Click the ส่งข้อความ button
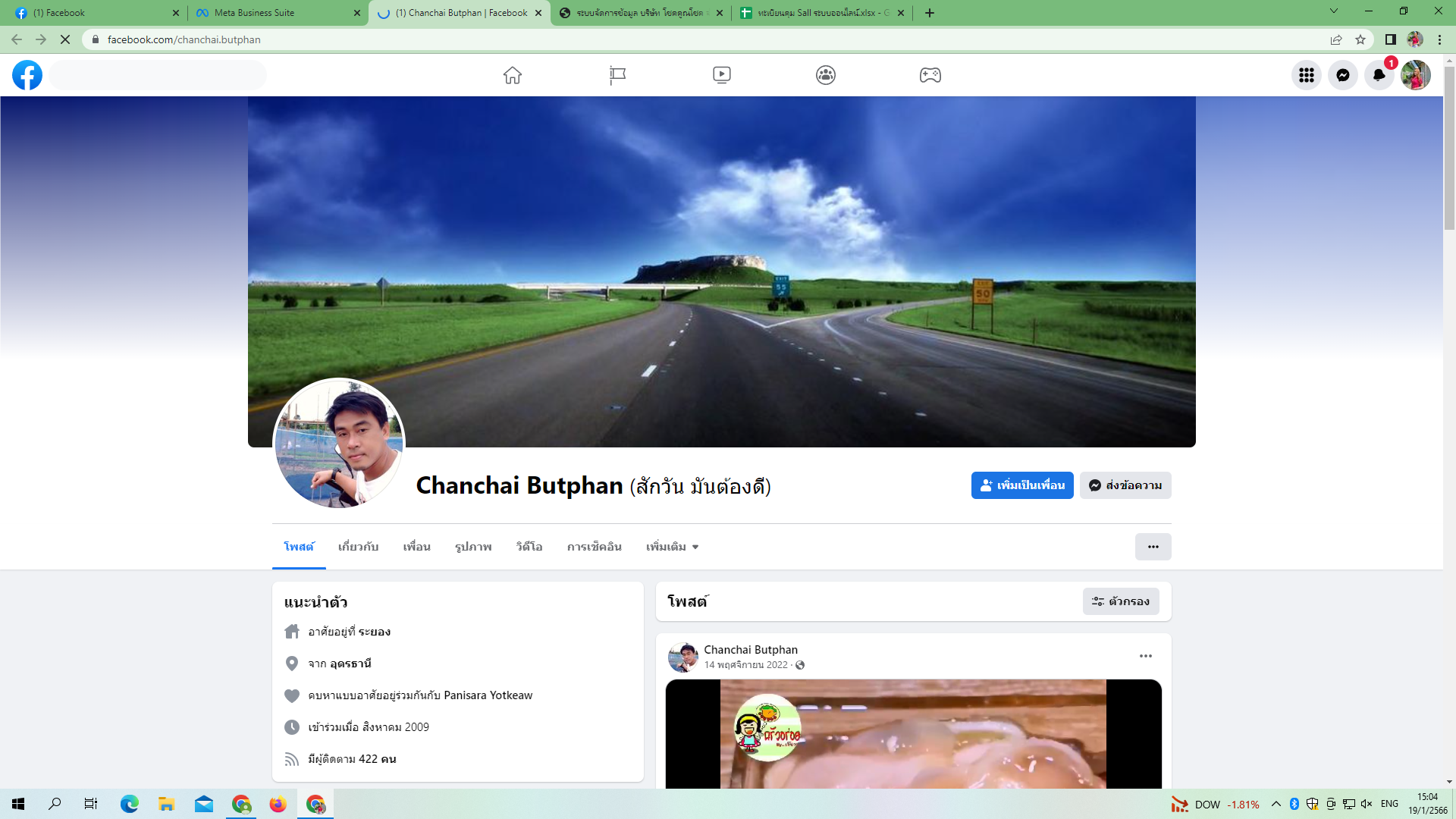 click(x=1125, y=485)
